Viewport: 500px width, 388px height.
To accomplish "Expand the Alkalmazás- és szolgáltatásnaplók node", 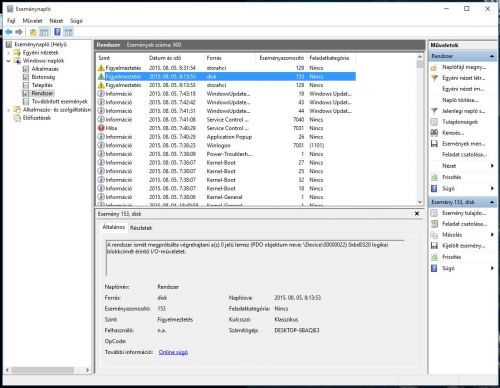I will point(9,110).
